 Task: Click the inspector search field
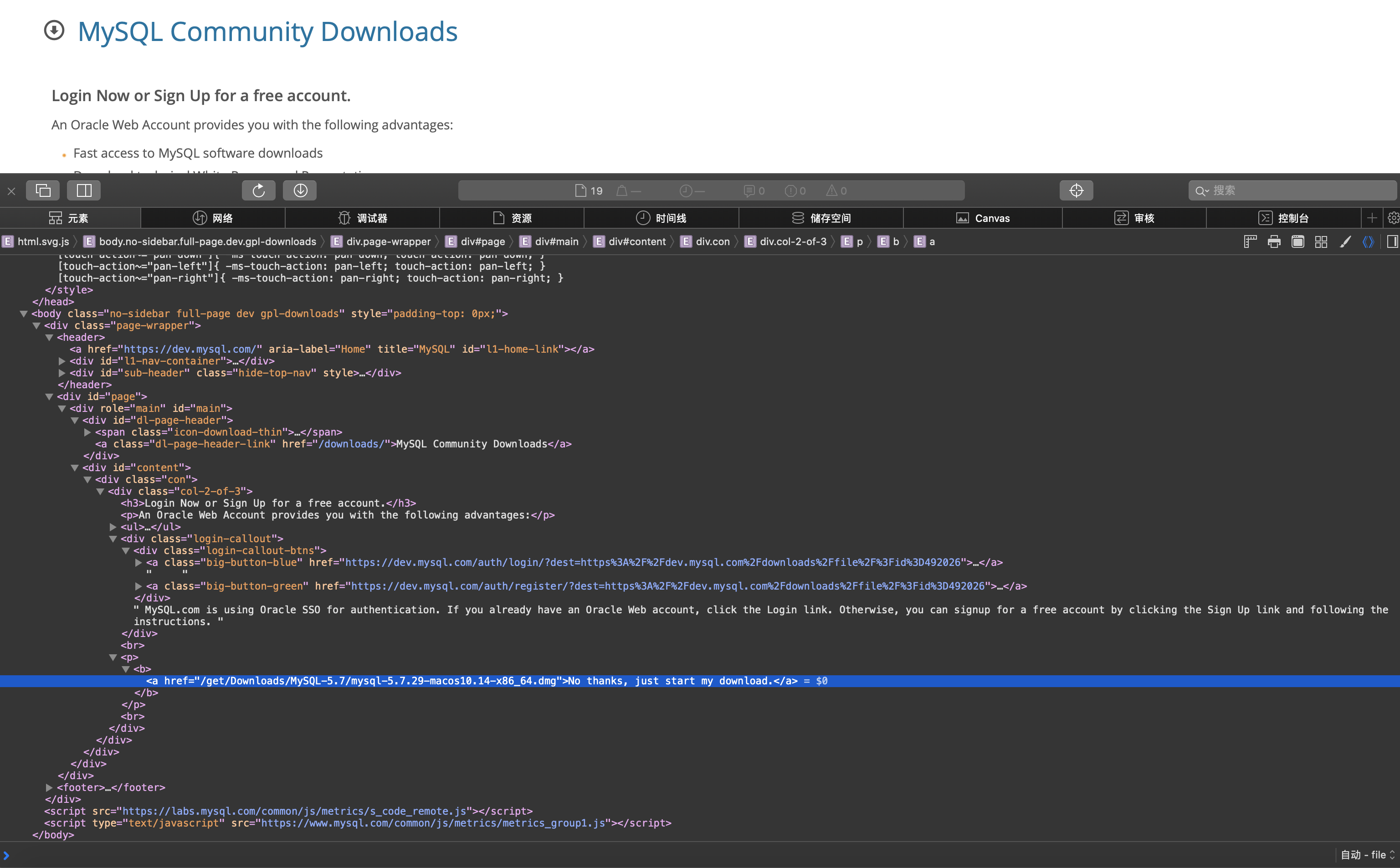click(x=1292, y=190)
